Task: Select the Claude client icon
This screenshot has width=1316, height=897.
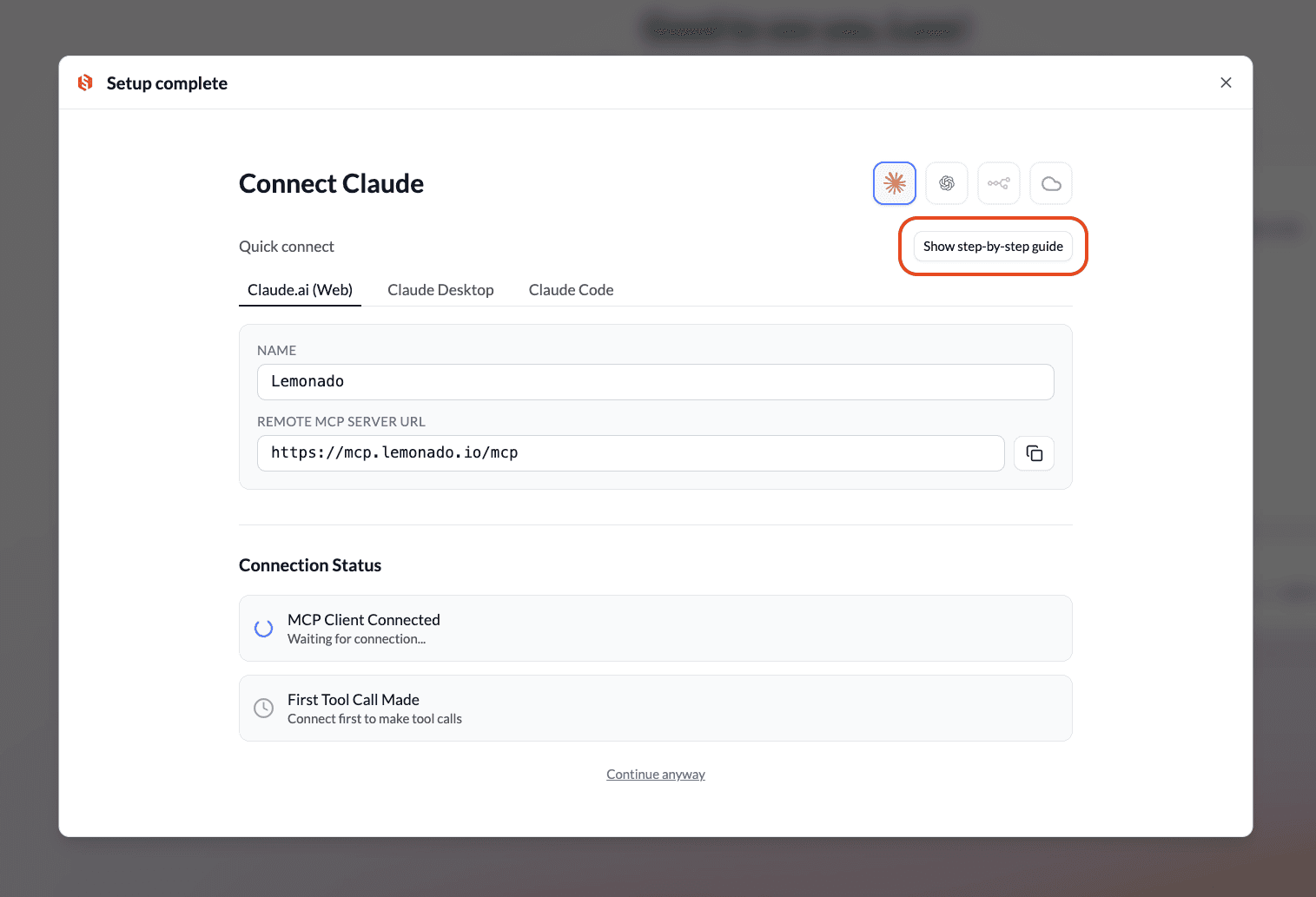Action: [894, 183]
